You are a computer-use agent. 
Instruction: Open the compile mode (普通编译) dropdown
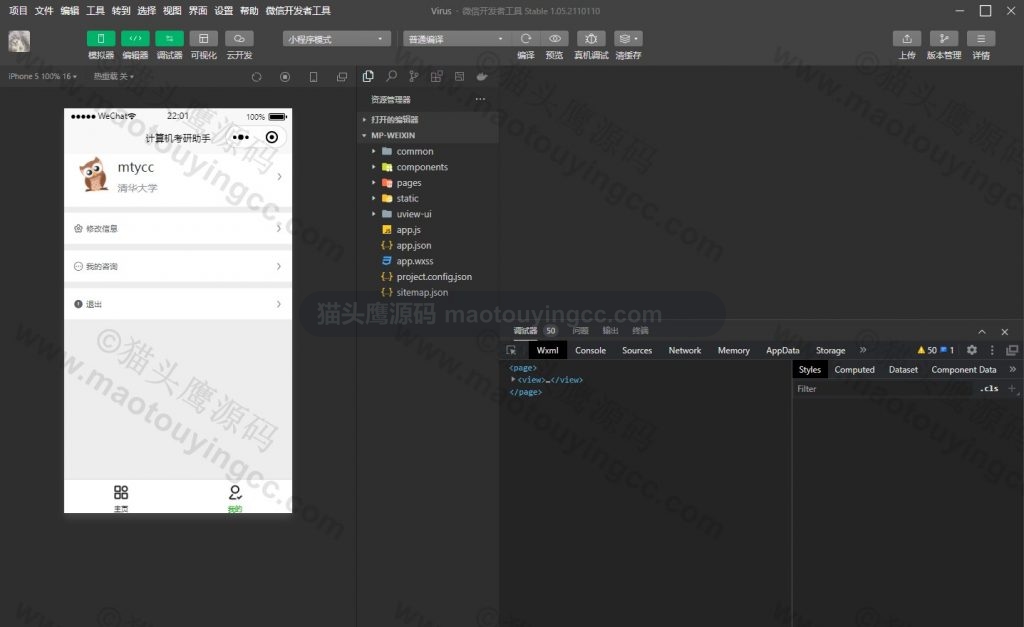tap(456, 39)
